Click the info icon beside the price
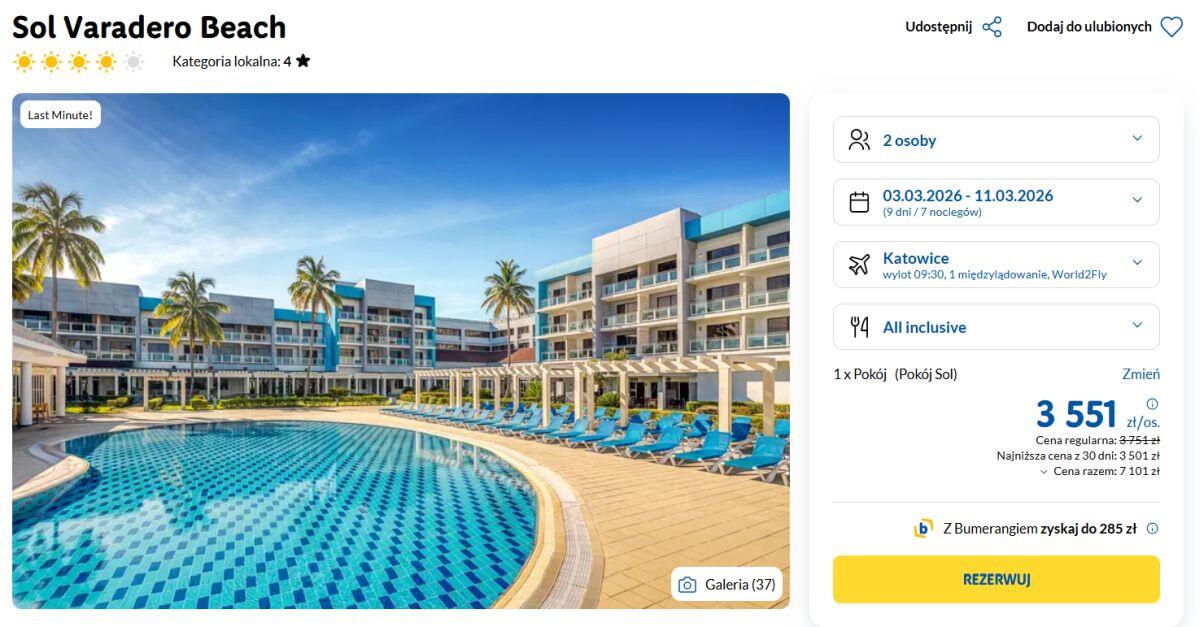The width and height of the screenshot is (1200, 627). point(1152,404)
